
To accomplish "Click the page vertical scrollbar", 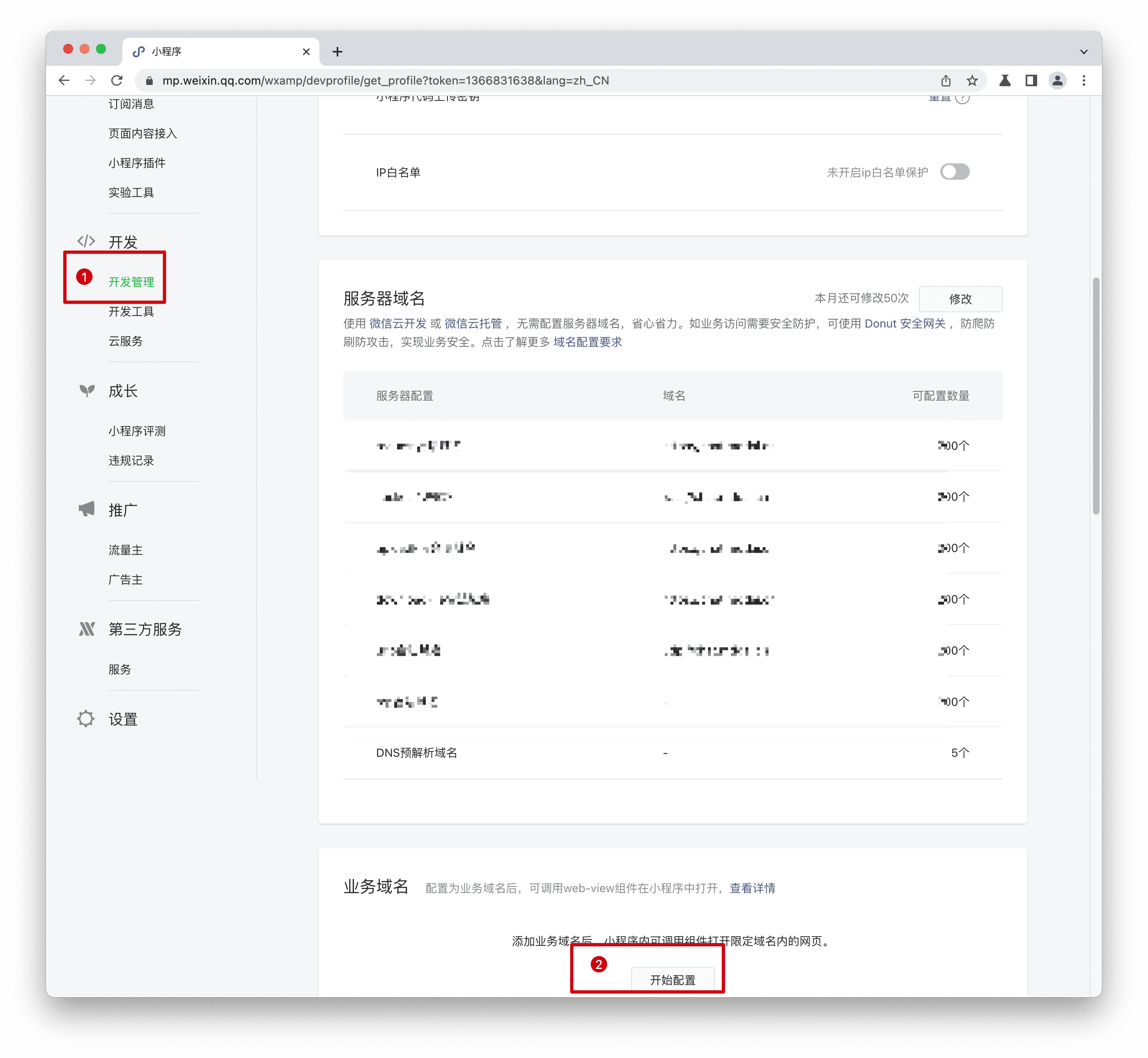I will (x=1096, y=396).
